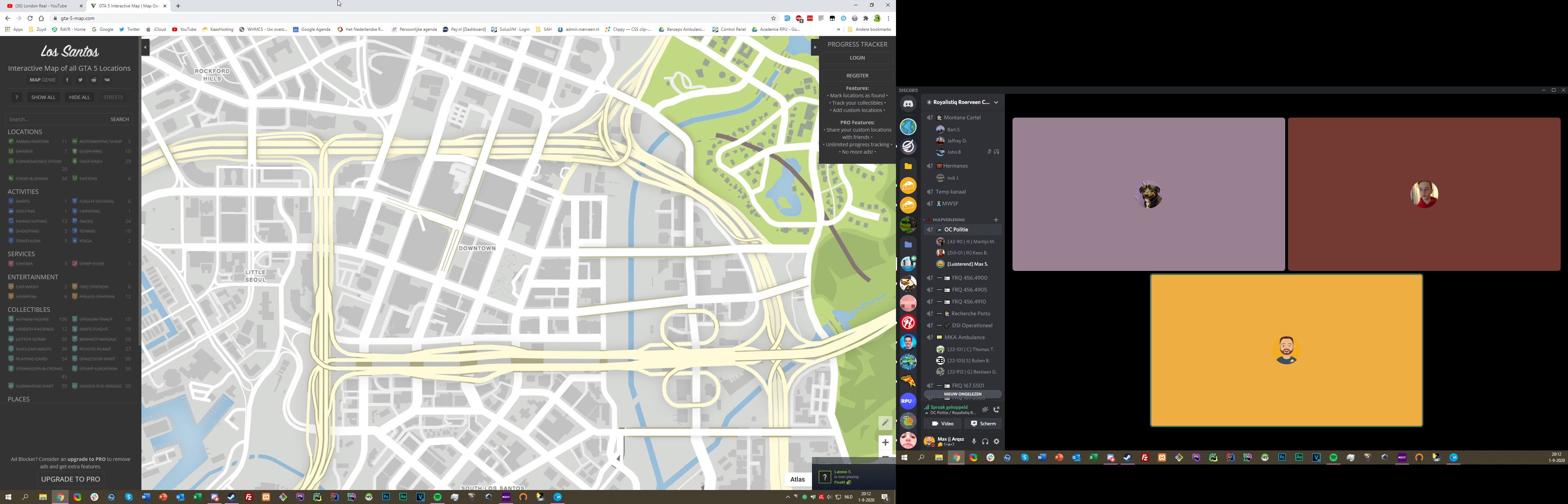Collapse the Progress Tracker panel arrow
1568x504 pixels.
tap(815, 47)
